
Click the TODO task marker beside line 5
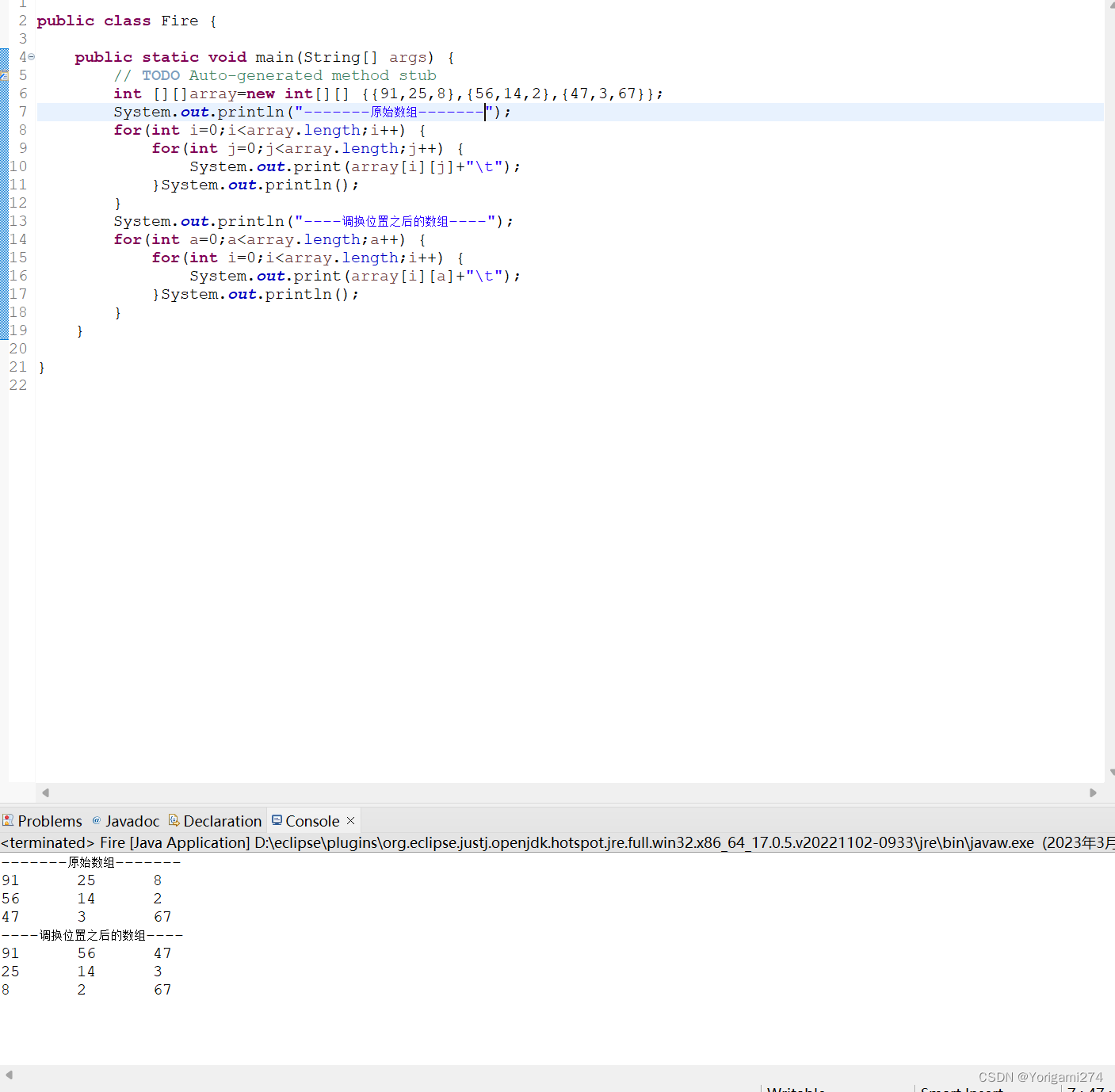pyautogui.click(x=4, y=75)
